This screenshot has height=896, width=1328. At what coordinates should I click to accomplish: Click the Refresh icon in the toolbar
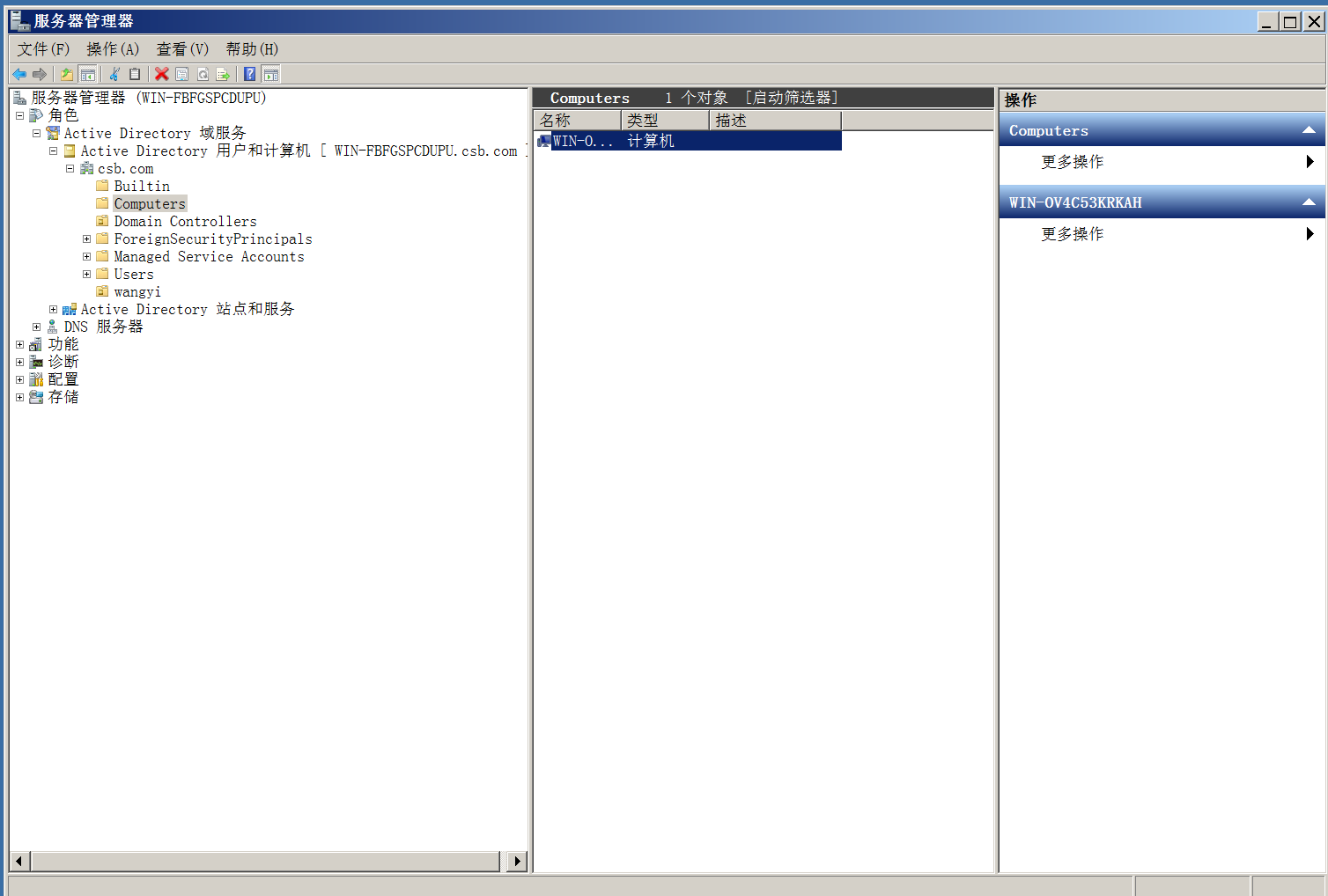point(203,74)
